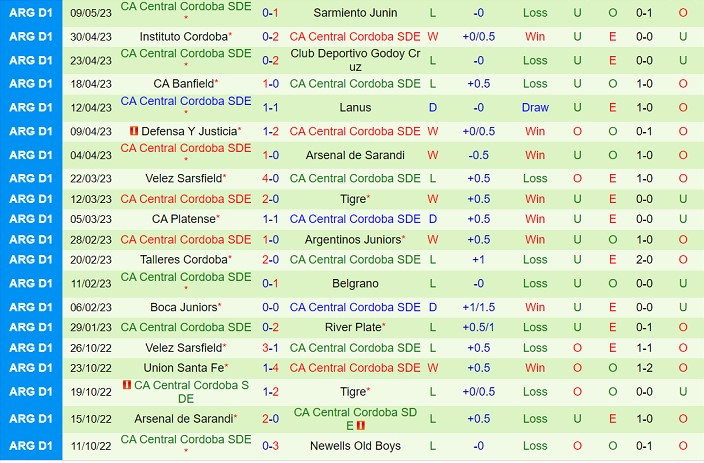Click the River Plate team link
Screen dimensions: 704x463
tap(353, 327)
